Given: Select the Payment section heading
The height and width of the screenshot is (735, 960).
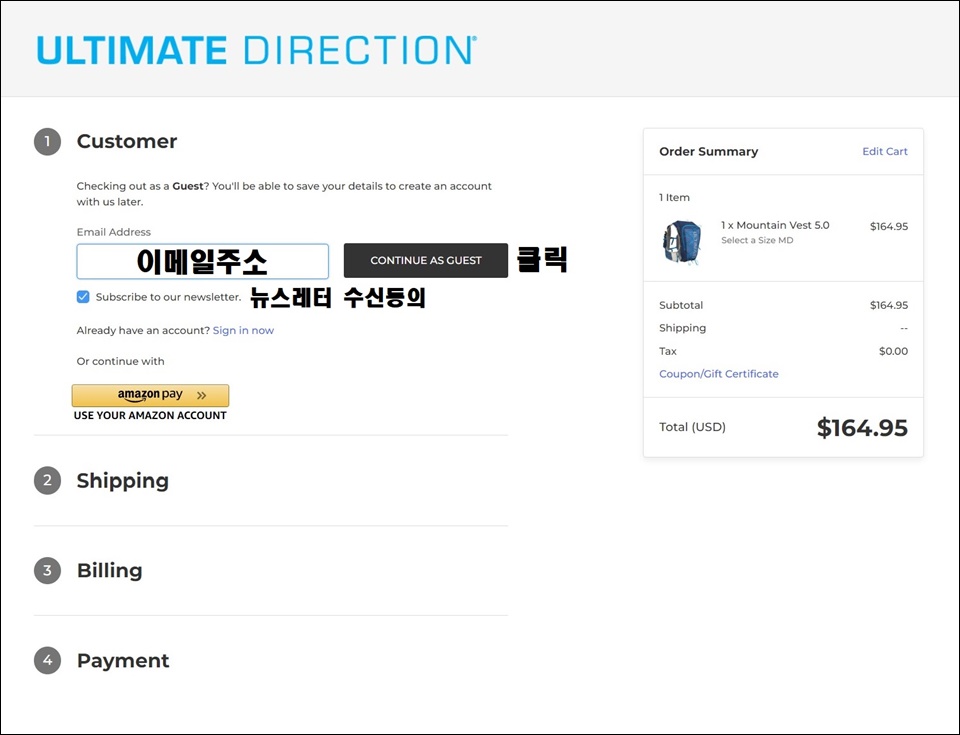Looking at the screenshot, I should click(x=123, y=661).
